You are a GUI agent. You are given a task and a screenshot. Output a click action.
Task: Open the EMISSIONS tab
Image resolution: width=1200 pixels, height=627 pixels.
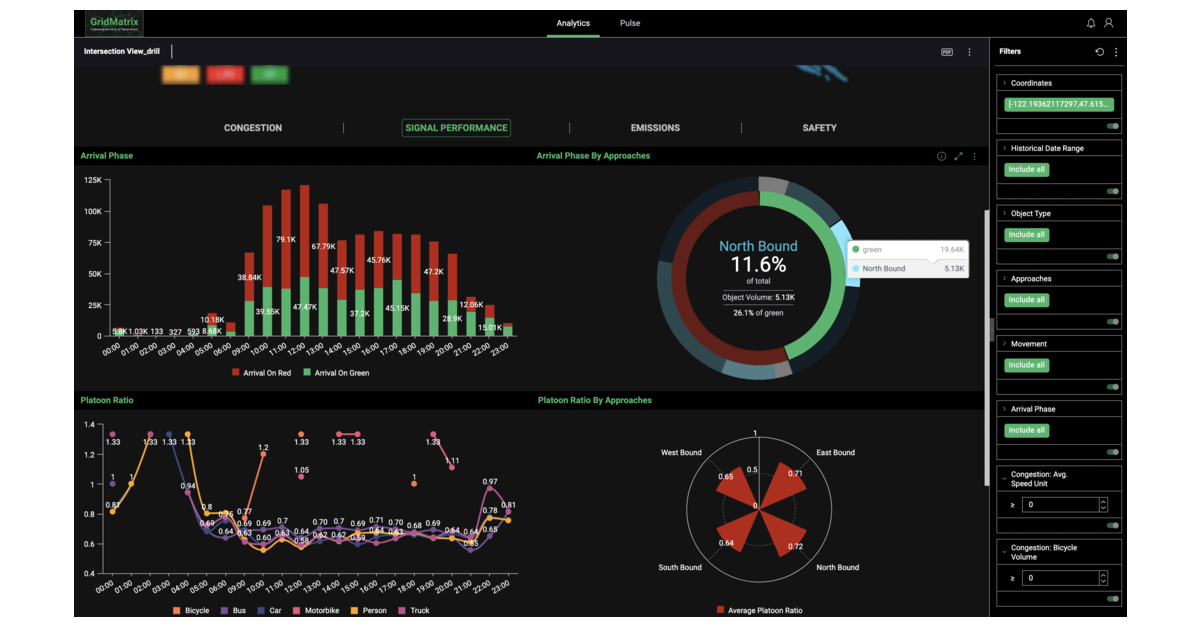point(655,128)
